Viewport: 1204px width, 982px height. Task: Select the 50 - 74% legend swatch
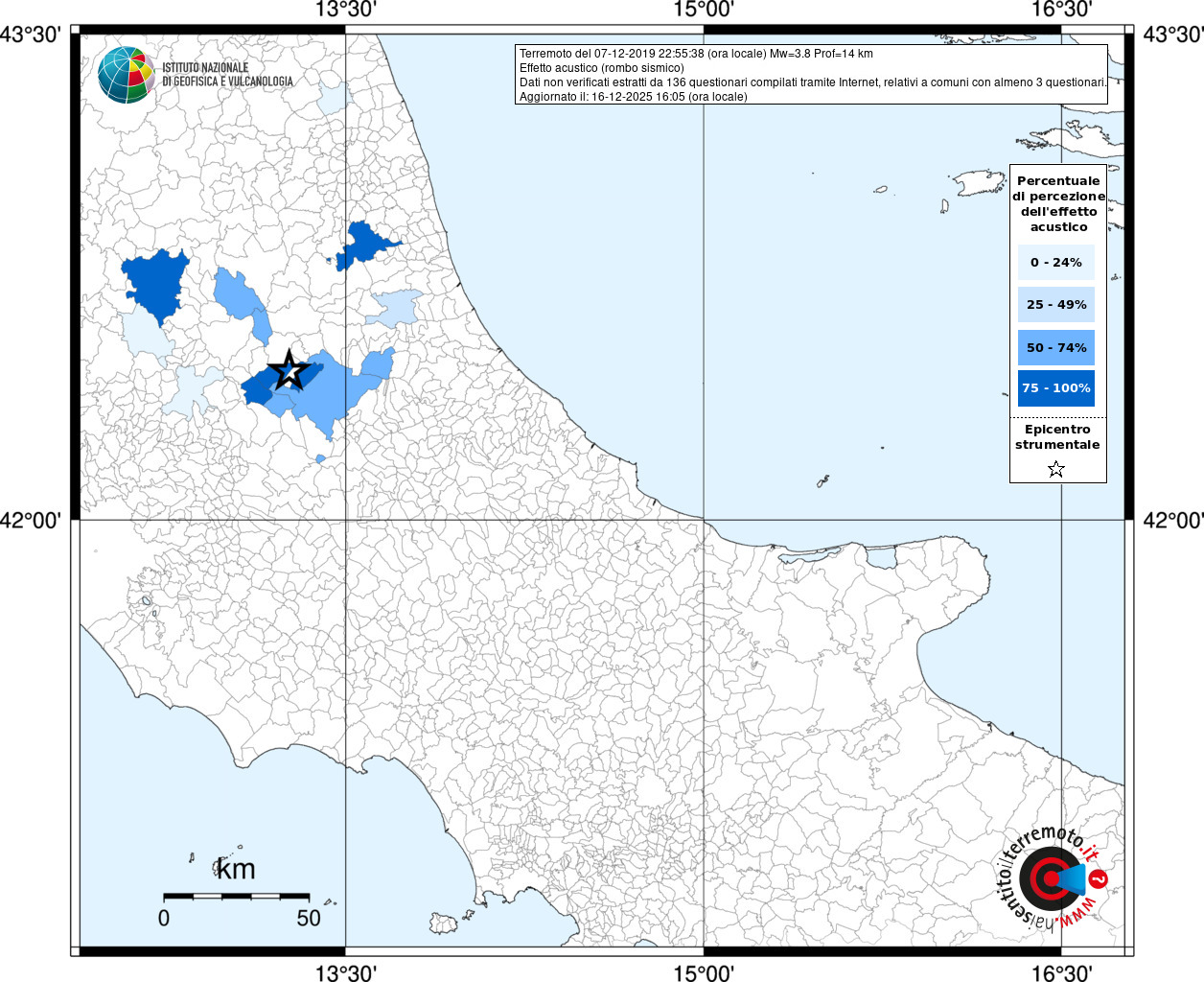pos(1056,347)
